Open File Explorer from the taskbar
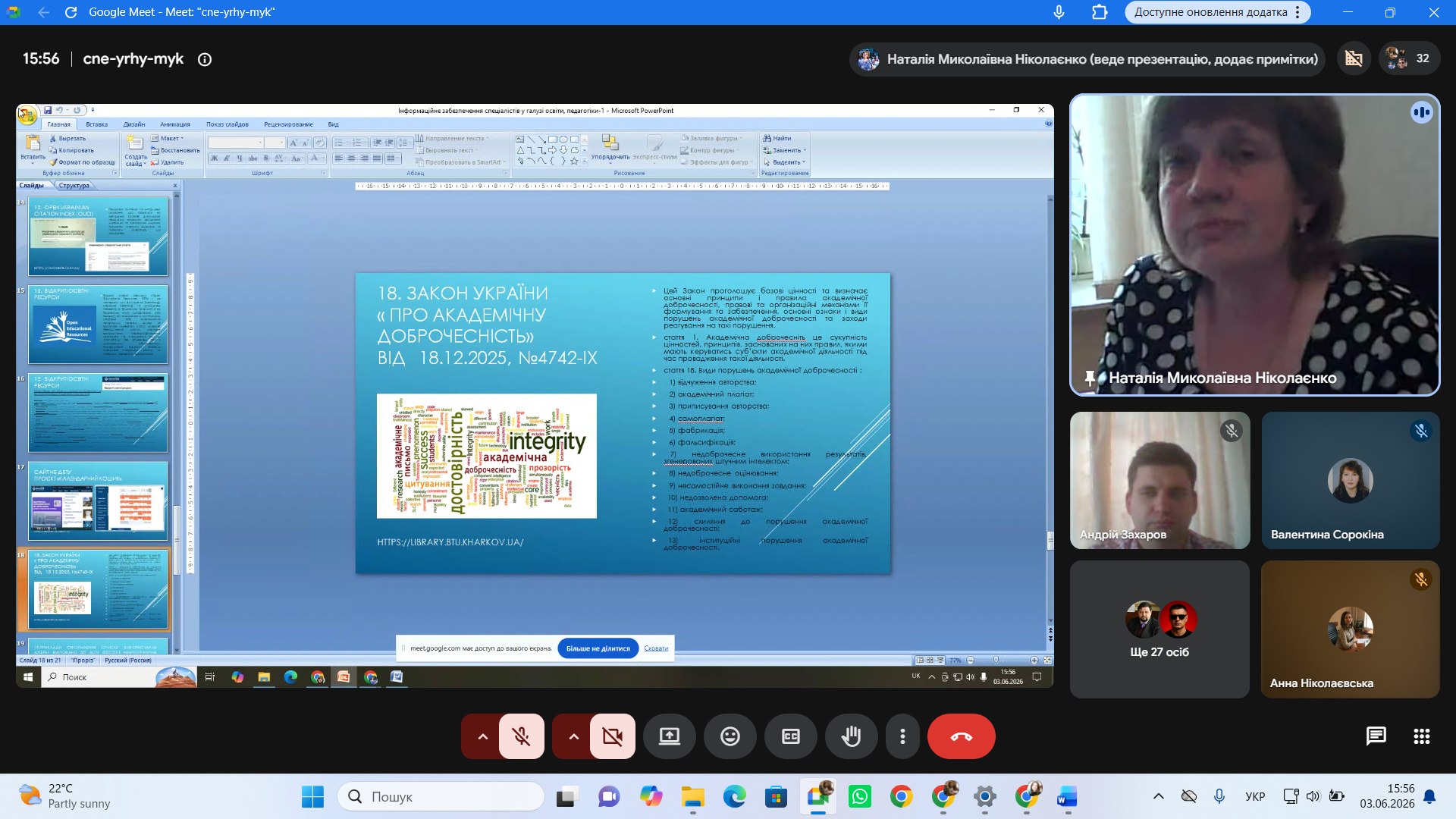The image size is (1456, 819). point(692,796)
